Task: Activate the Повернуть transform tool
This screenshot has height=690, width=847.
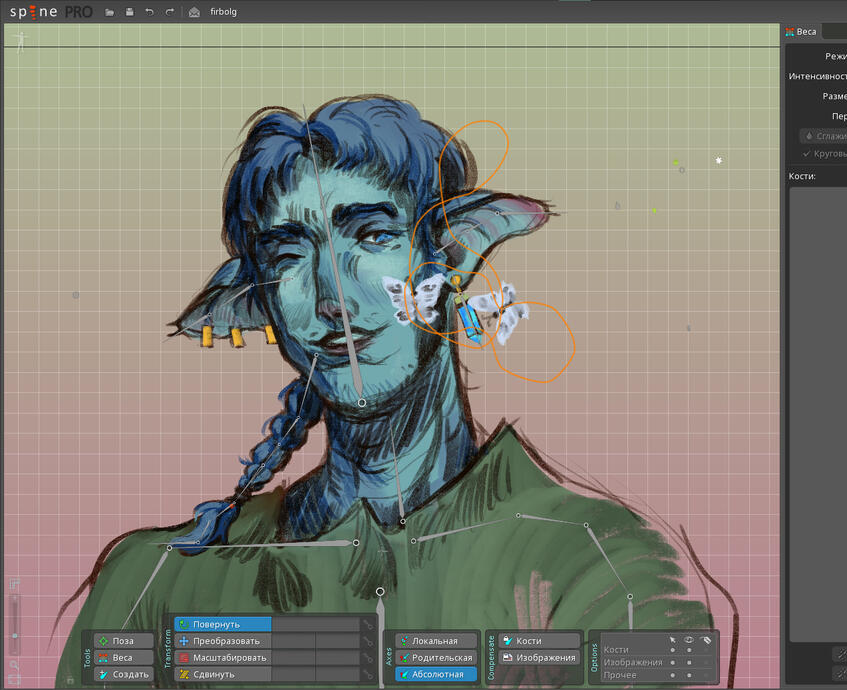Action: tap(223, 624)
